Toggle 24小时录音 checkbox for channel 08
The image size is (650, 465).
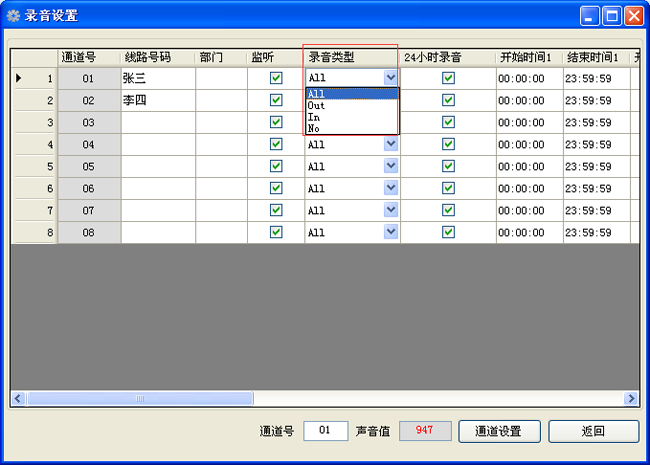tap(448, 232)
